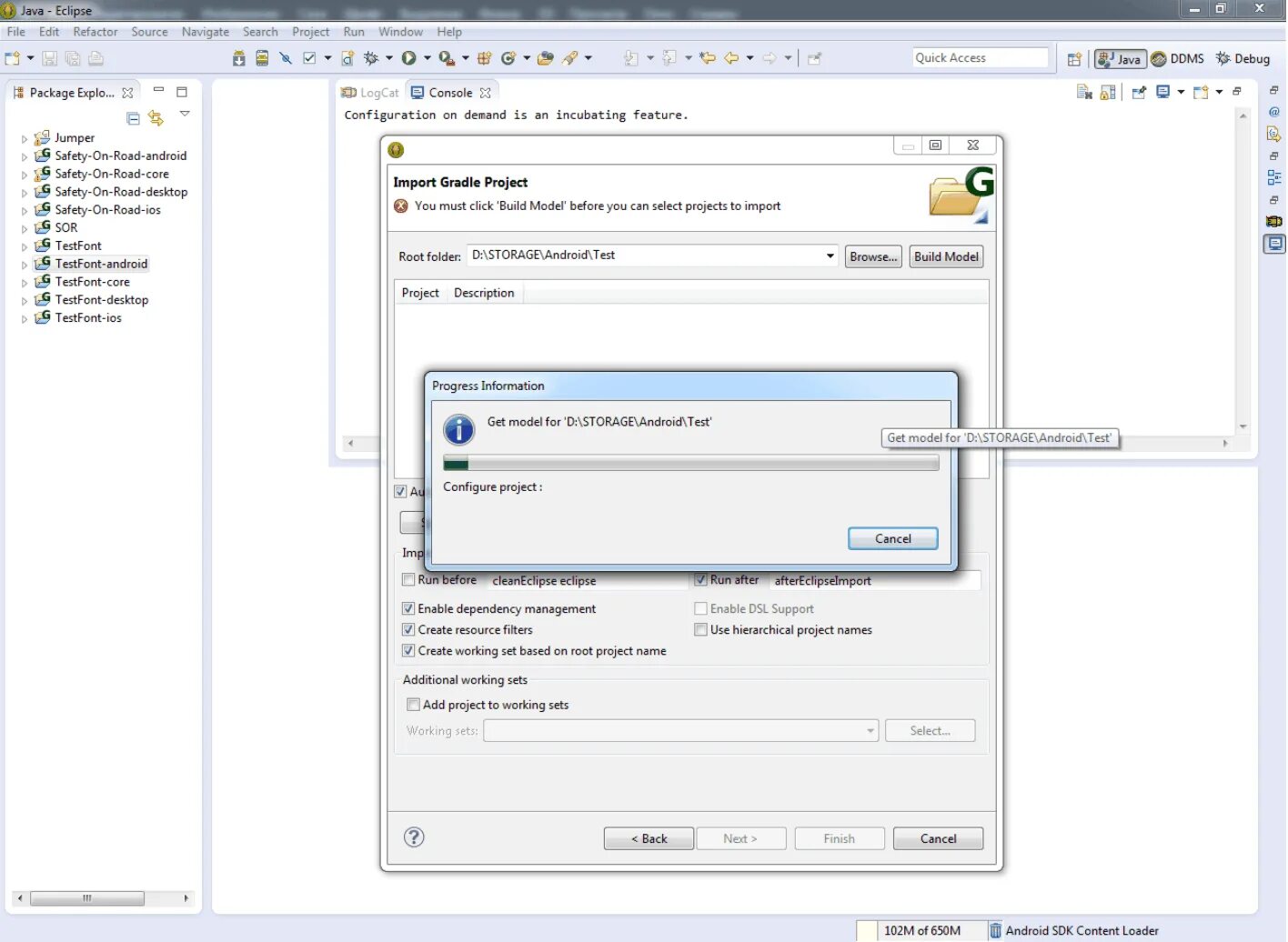Toggle Link with Editor in Package Explorer

pos(156,118)
